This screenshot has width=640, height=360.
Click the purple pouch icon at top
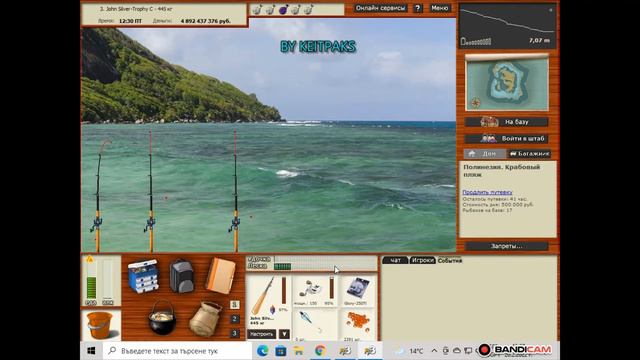(x=283, y=9)
